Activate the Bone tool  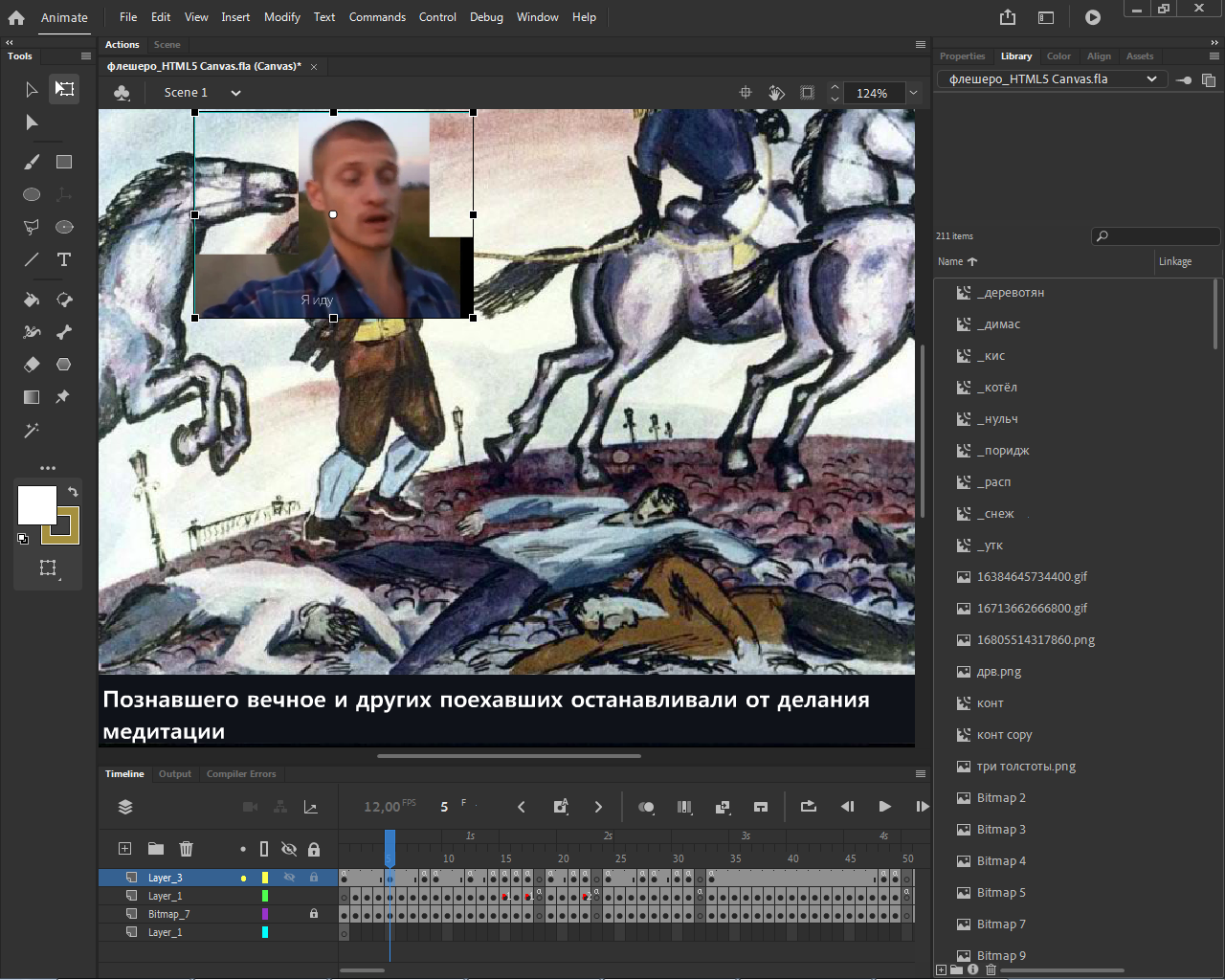[64, 332]
